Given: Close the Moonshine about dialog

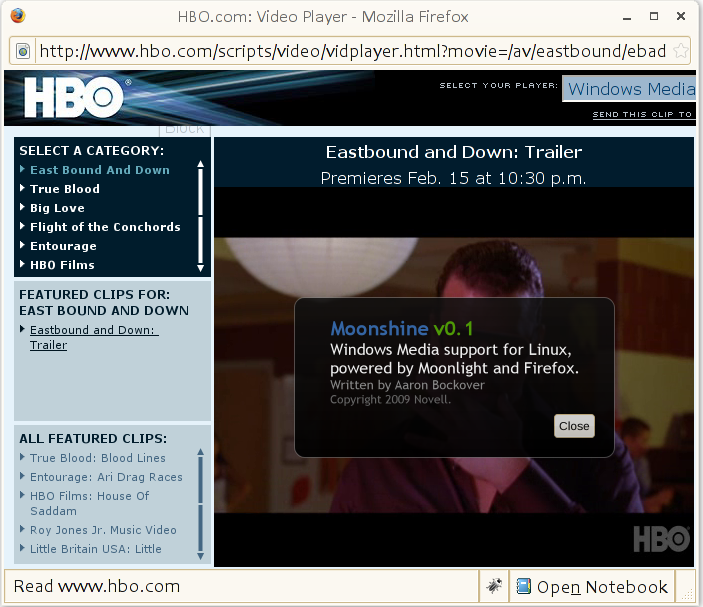Looking at the screenshot, I should tap(574, 426).
